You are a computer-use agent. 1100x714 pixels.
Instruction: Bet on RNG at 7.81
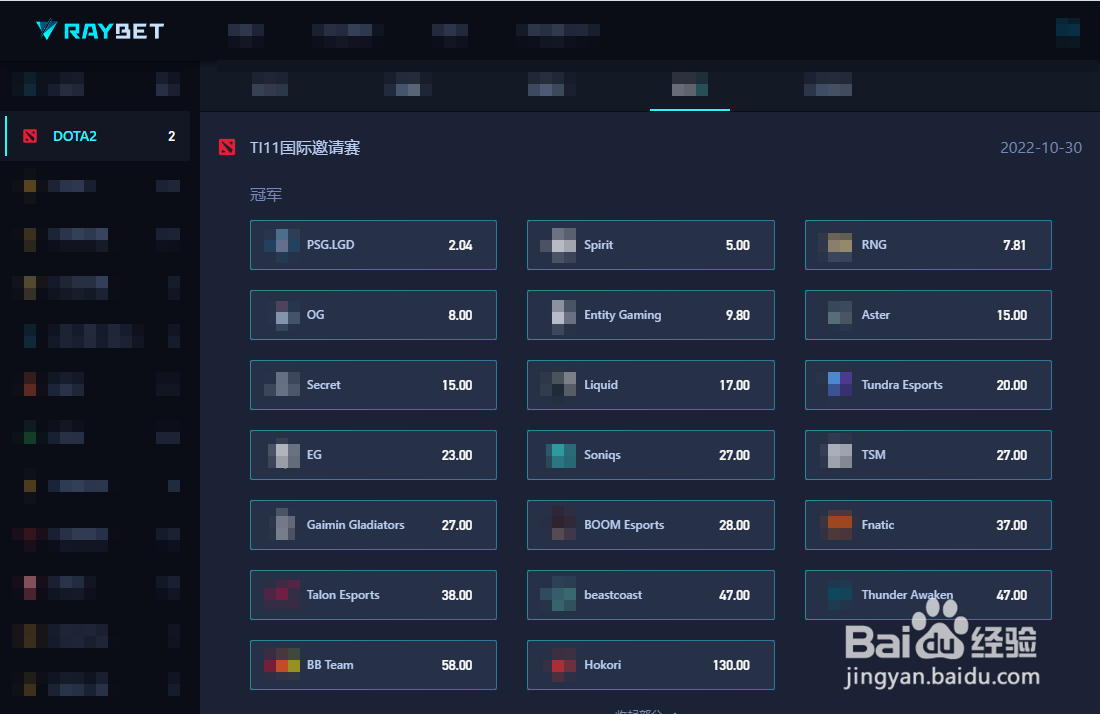point(928,245)
